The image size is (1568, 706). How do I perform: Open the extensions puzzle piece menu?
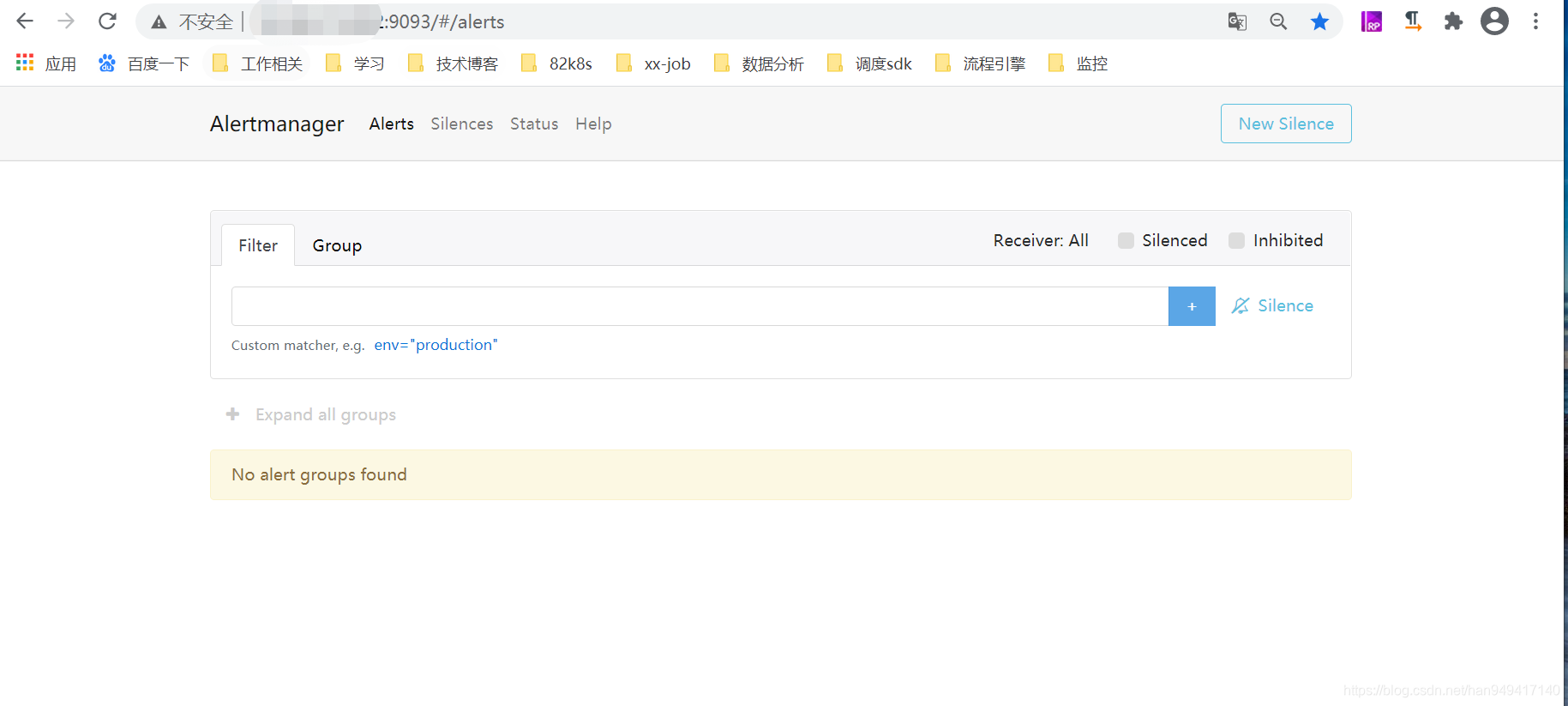tap(1453, 21)
